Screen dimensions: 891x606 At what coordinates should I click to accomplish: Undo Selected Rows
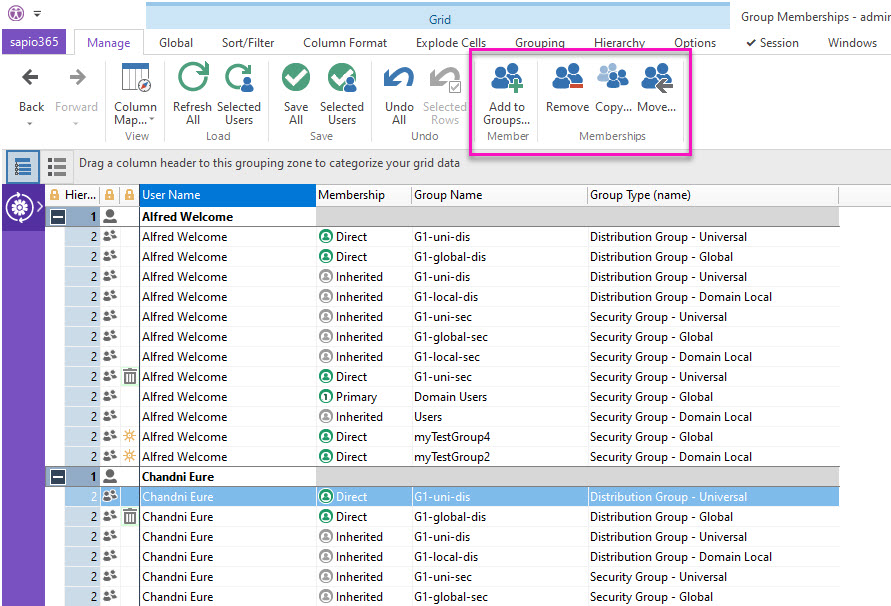pos(444,93)
